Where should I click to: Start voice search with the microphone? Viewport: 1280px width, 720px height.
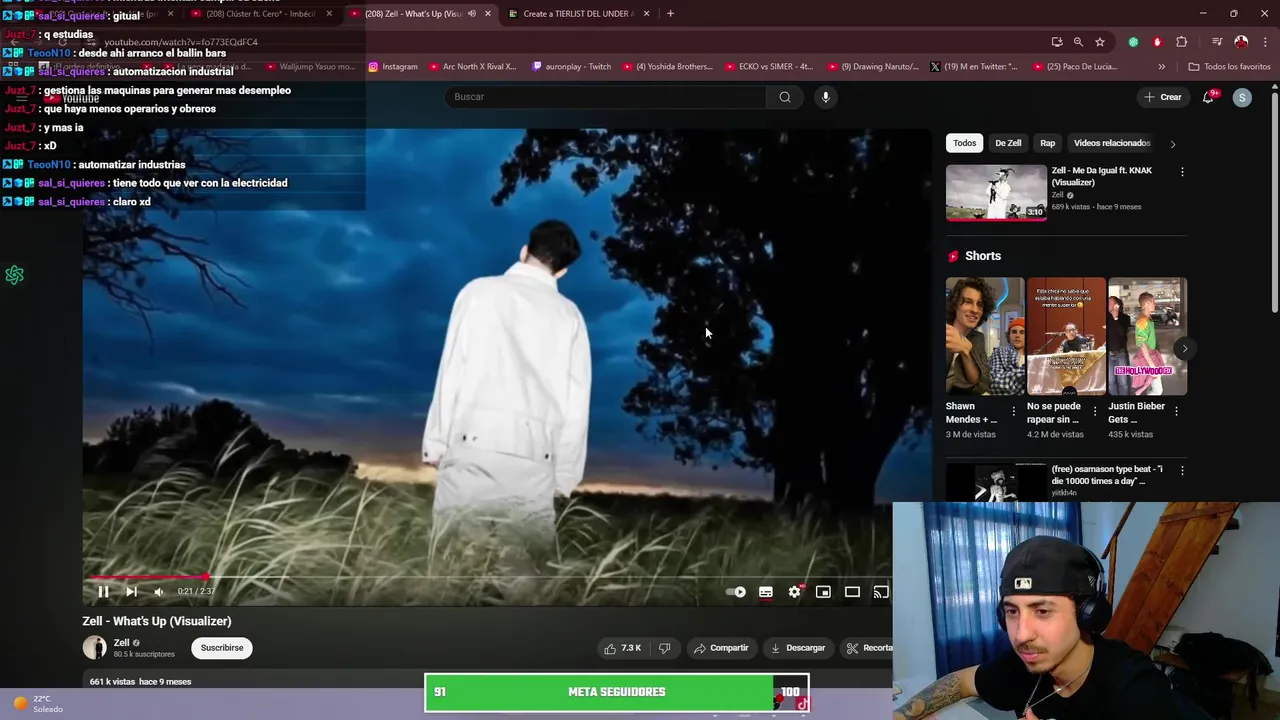[826, 97]
